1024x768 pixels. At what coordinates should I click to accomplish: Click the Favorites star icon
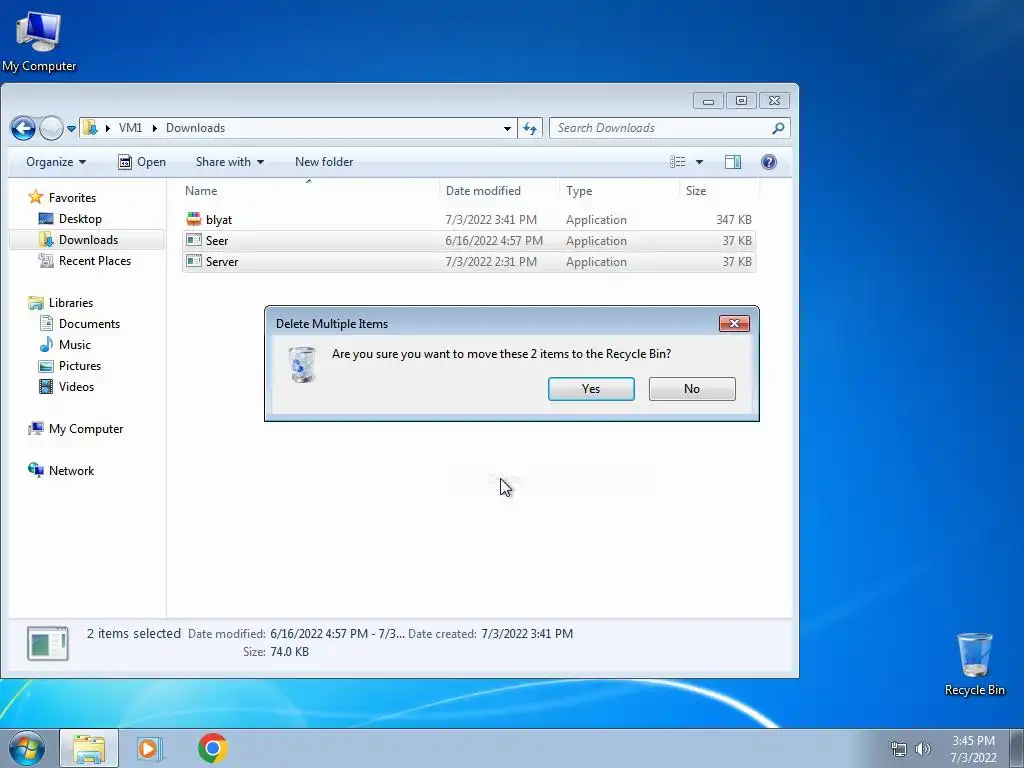(x=36, y=197)
